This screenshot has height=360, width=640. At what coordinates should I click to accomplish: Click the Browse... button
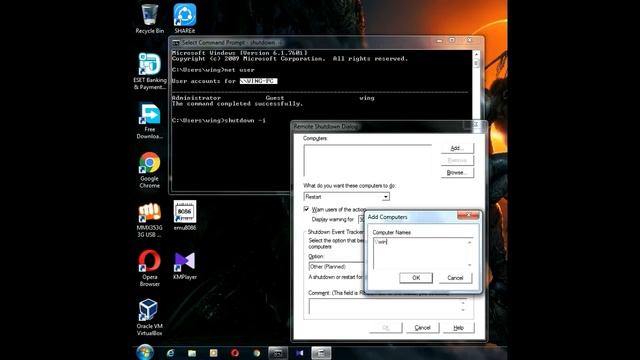coord(457,173)
